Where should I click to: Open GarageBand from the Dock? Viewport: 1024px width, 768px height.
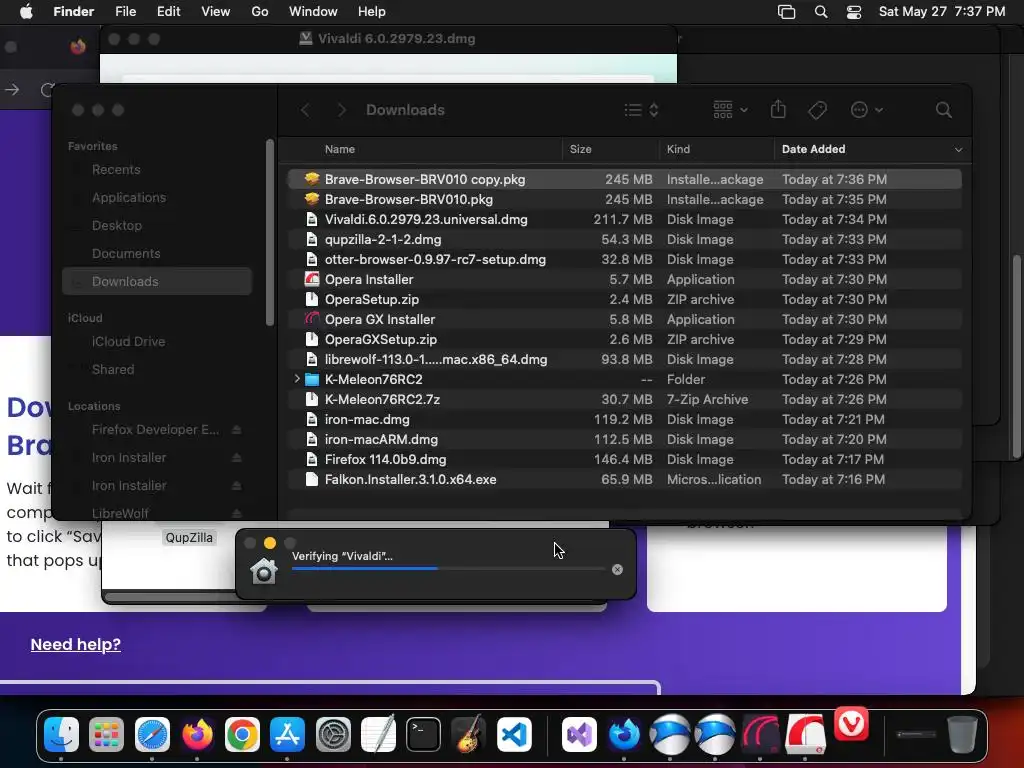point(468,735)
